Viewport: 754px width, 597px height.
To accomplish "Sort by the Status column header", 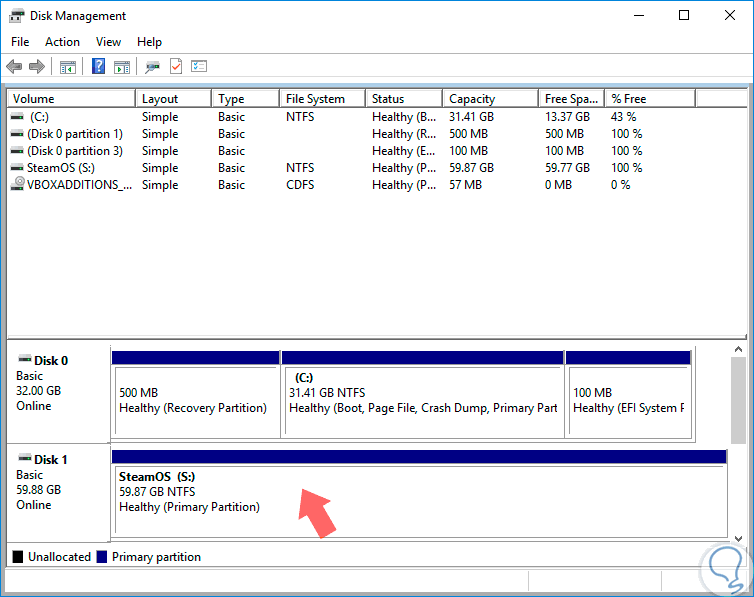I will coord(404,99).
